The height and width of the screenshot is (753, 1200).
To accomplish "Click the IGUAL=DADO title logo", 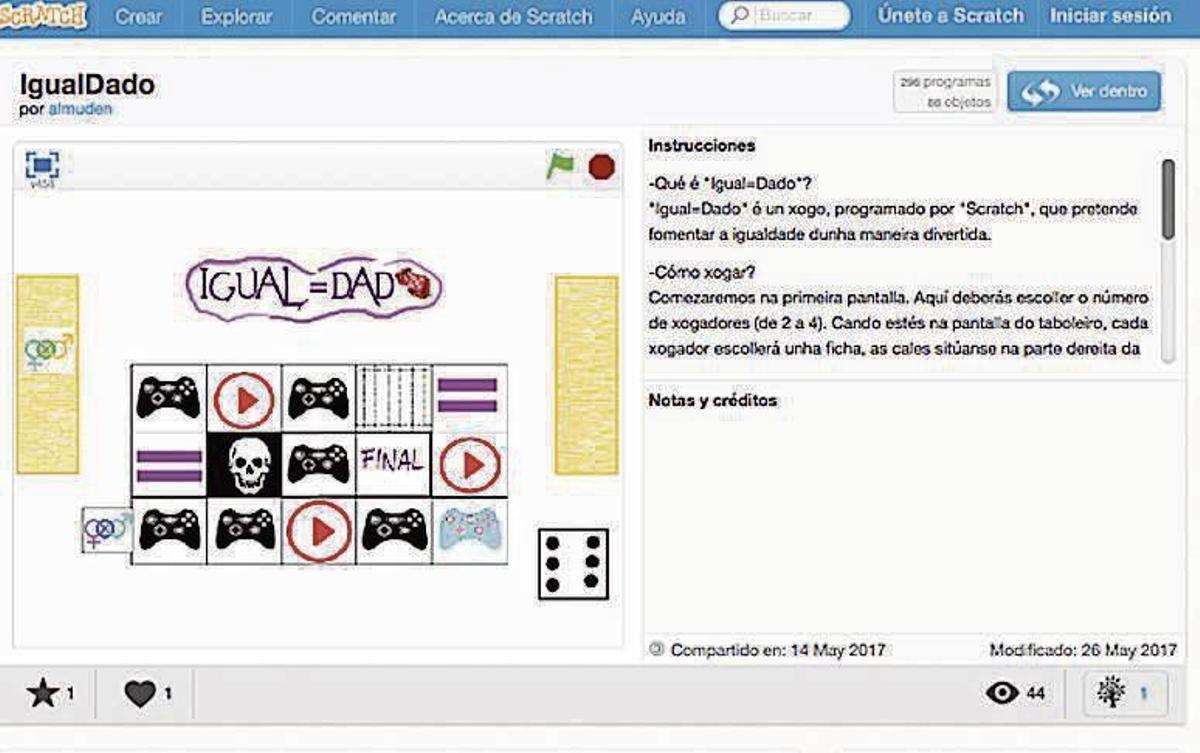I will click(314, 287).
